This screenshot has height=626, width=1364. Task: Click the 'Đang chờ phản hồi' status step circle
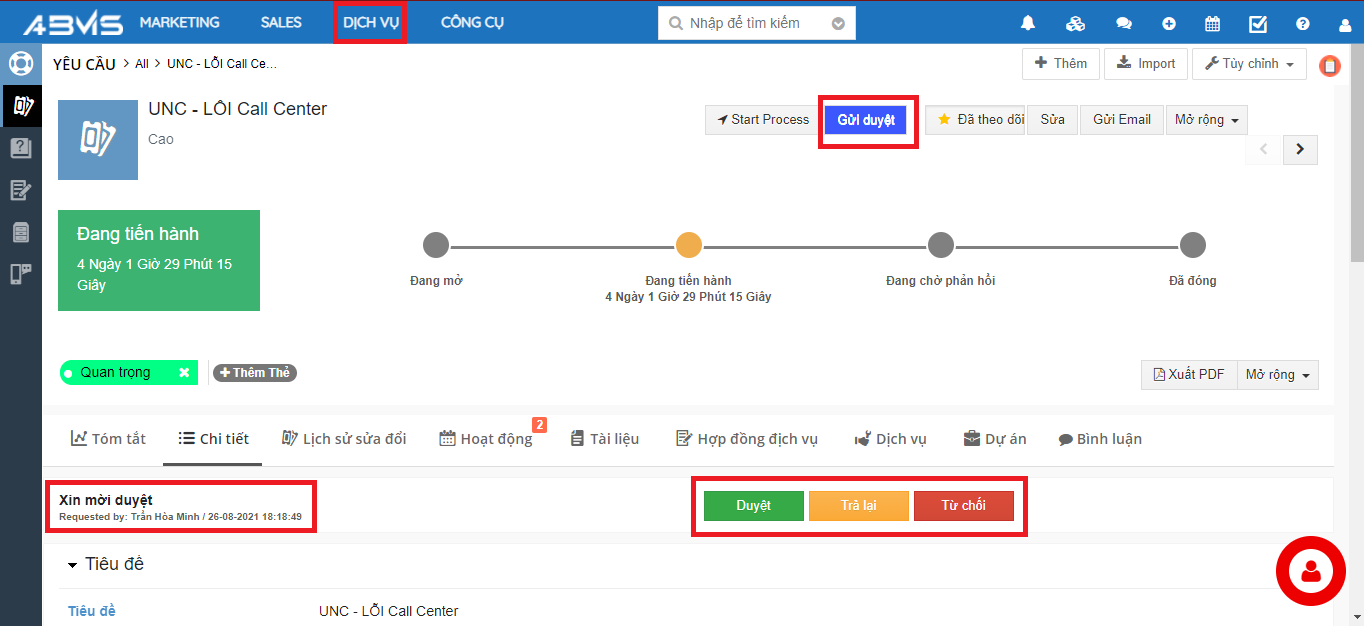940,245
